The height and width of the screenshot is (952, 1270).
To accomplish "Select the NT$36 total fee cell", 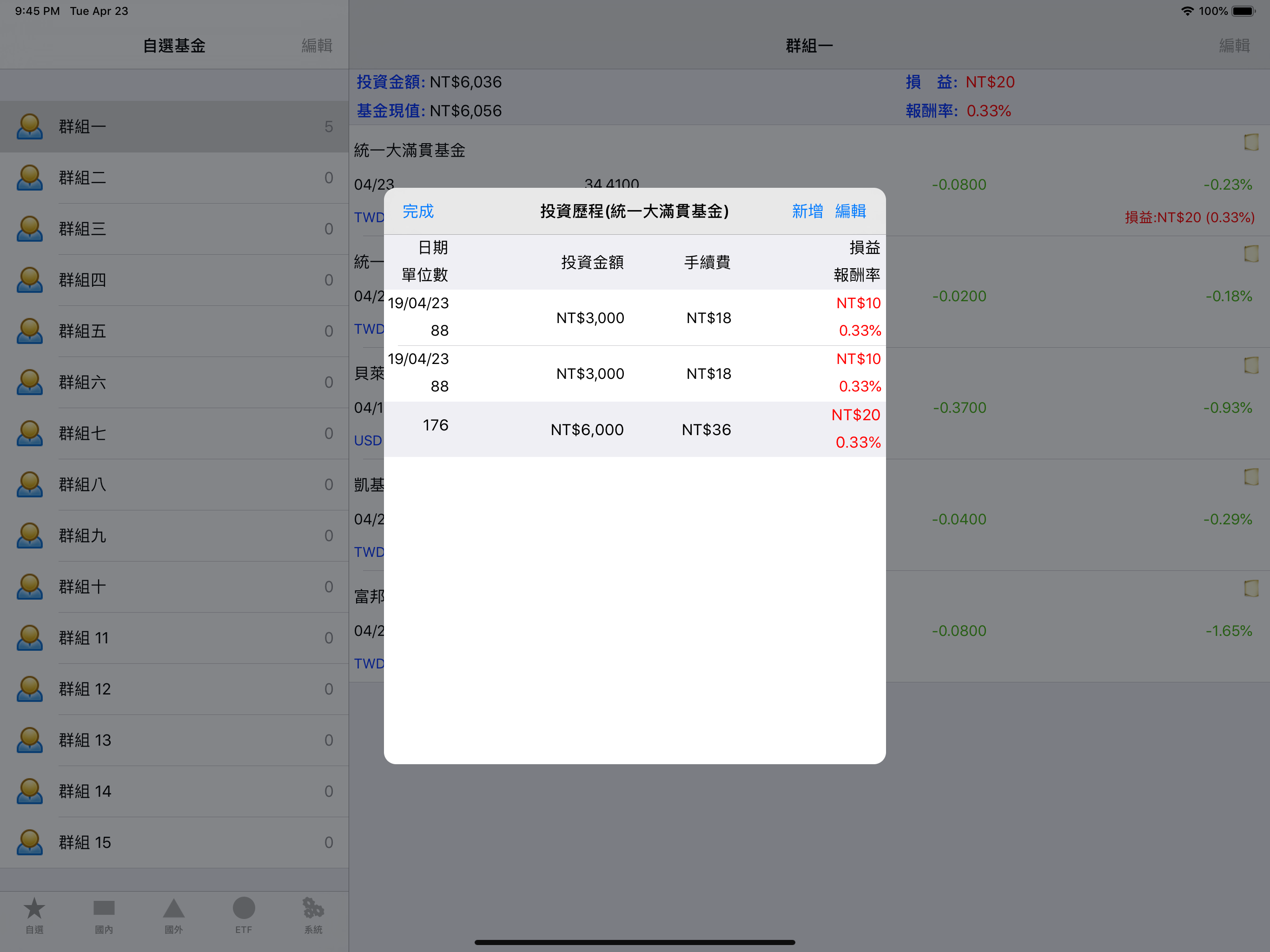I will pyautogui.click(x=706, y=430).
